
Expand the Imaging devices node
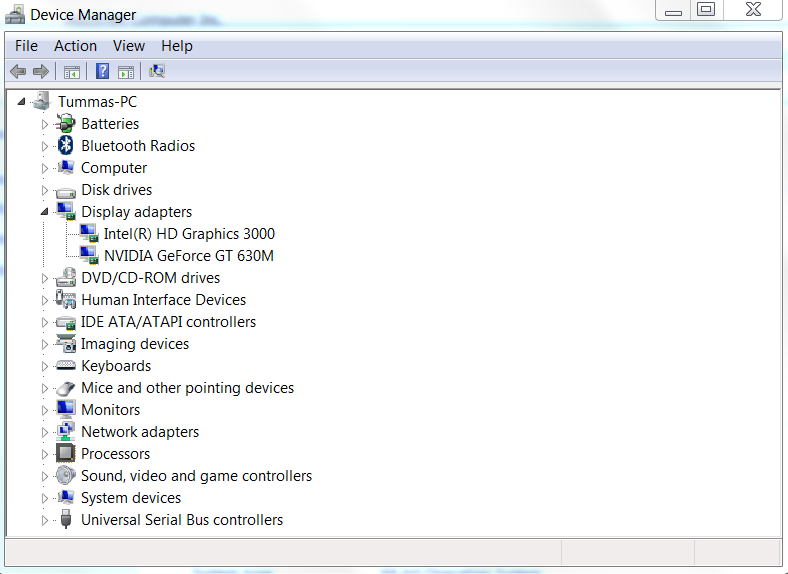[x=45, y=344]
